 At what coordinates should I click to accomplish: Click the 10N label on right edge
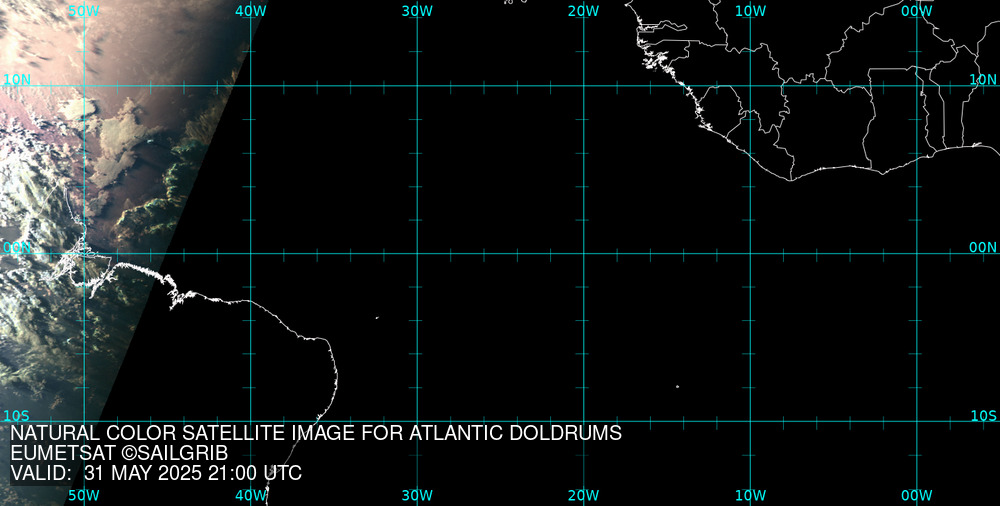click(x=983, y=80)
